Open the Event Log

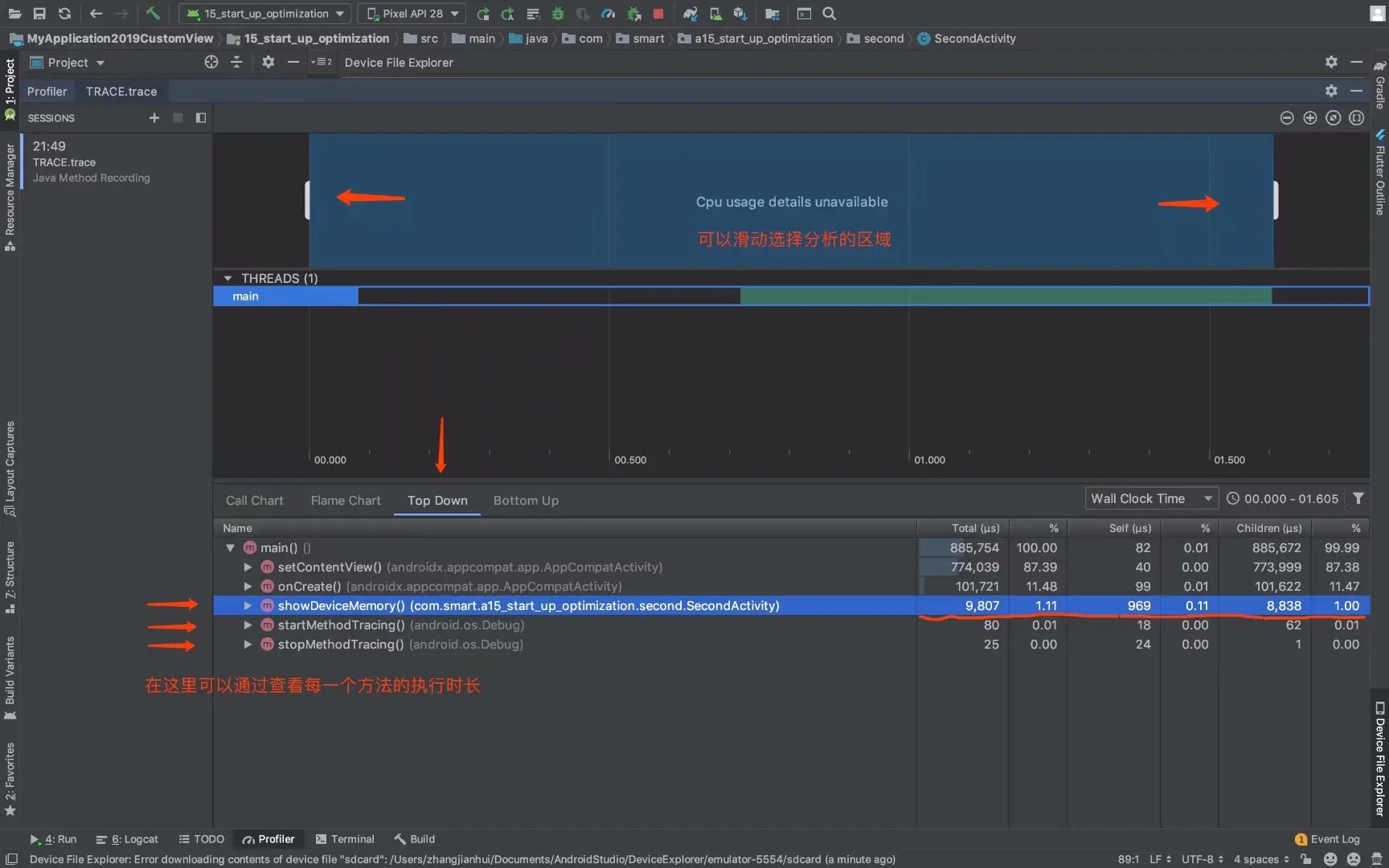1327,839
